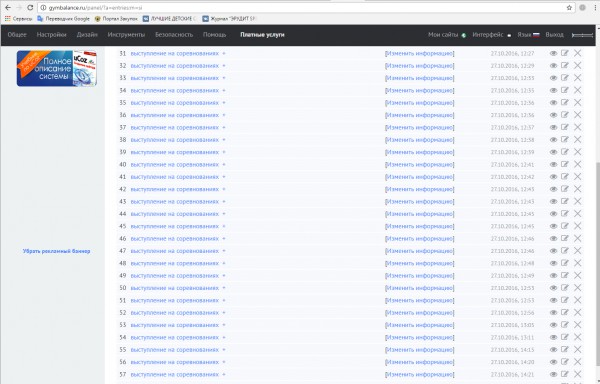The width and height of the screenshot is (600, 384).
Task: Click the plus sign next to entry 40 title
Action: [x=224, y=164]
